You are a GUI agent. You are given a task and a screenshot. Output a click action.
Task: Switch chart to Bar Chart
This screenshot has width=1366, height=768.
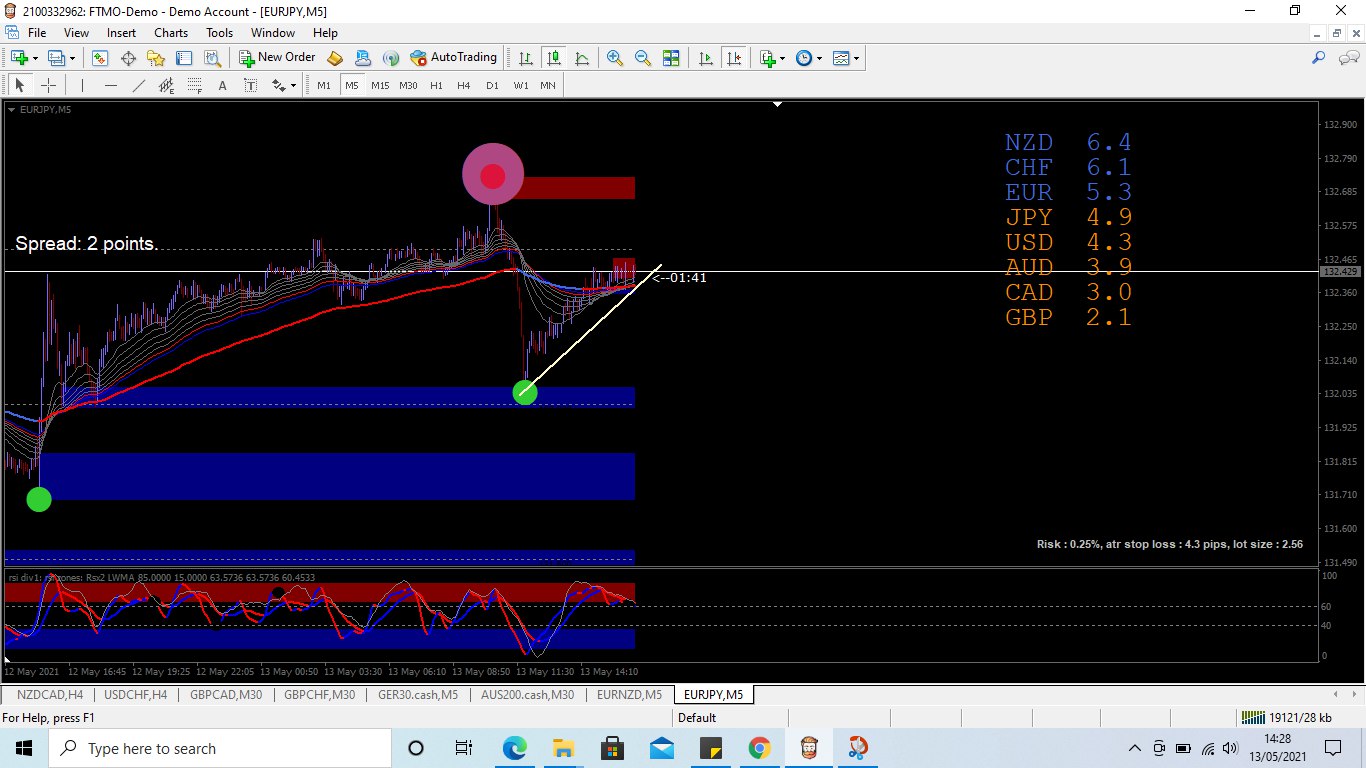[x=524, y=58]
